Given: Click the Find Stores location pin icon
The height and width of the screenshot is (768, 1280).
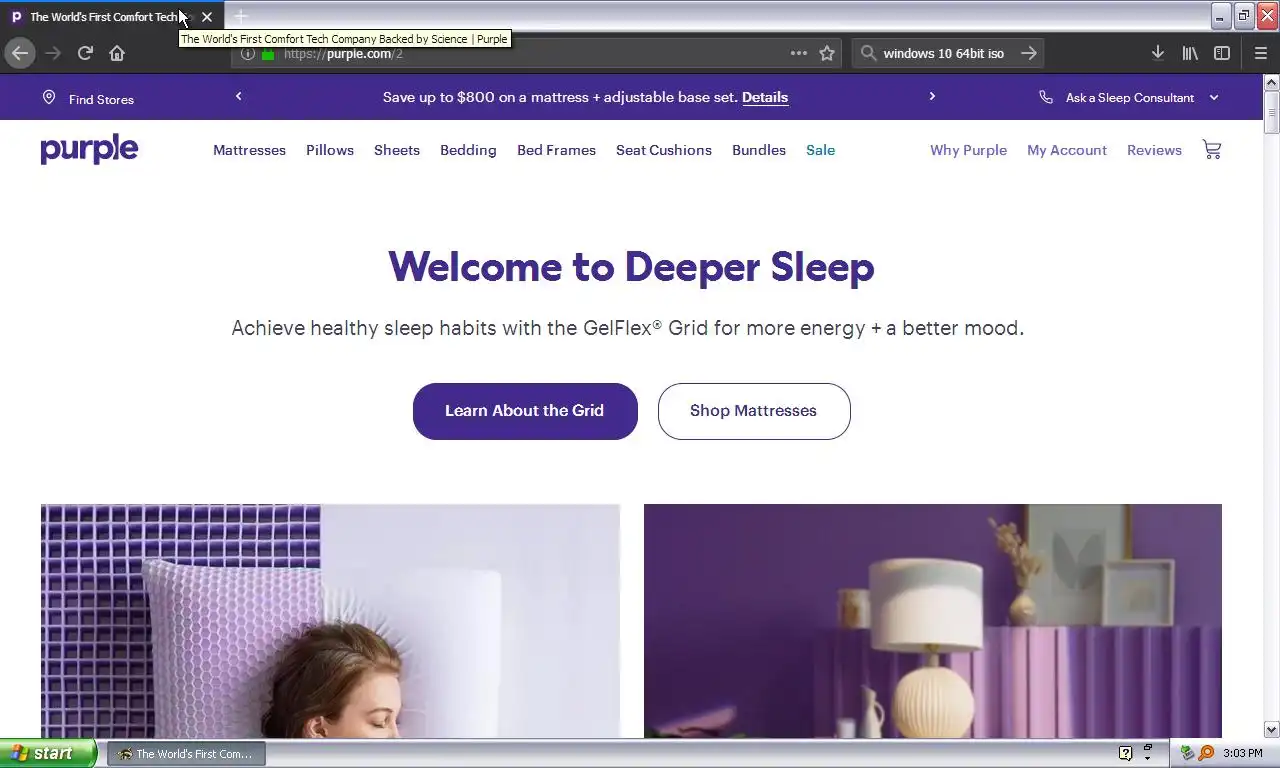Looking at the screenshot, I should coord(48,97).
